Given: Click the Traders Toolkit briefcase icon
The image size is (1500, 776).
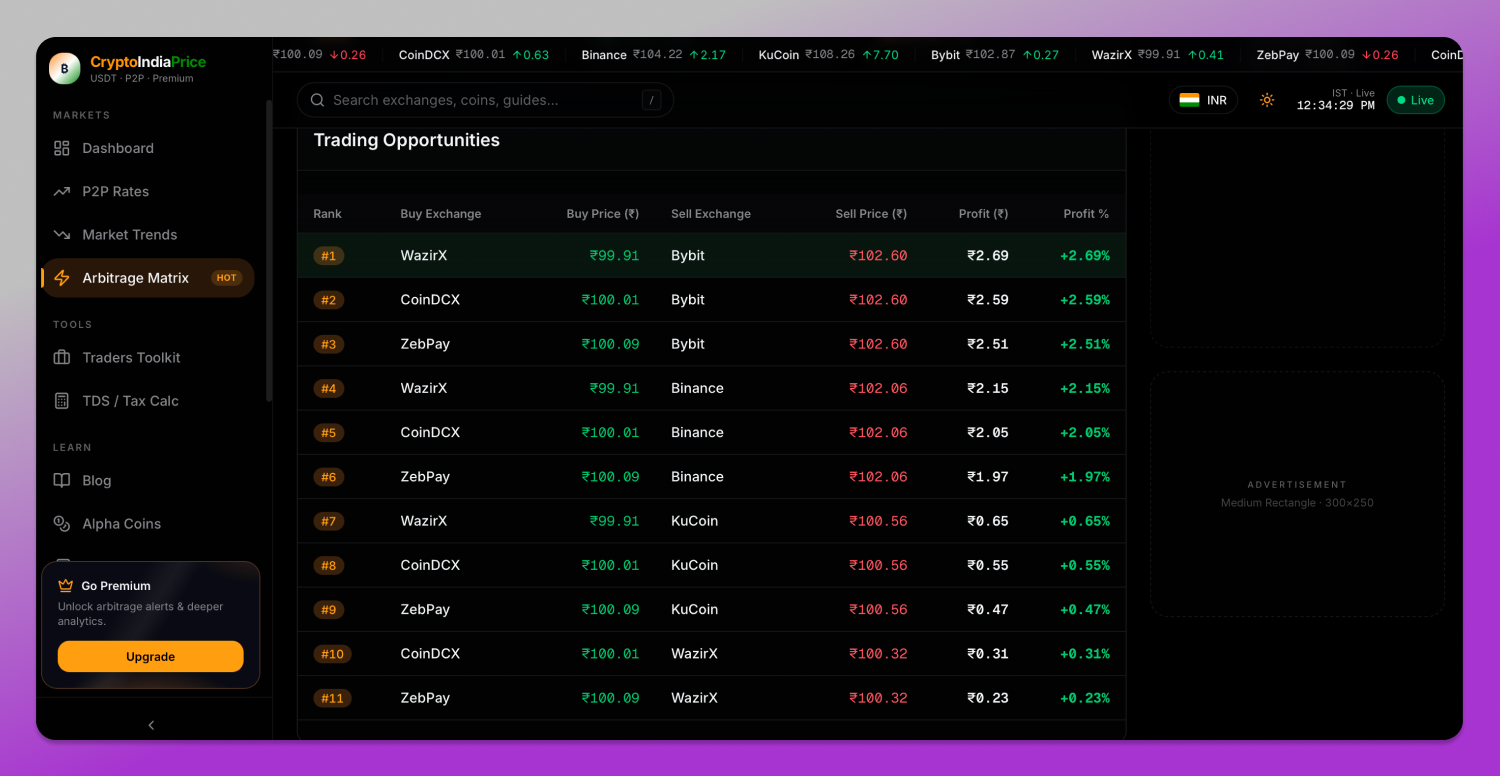Looking at the screenshot, I should pyautogui.click(x=62, y=357).
